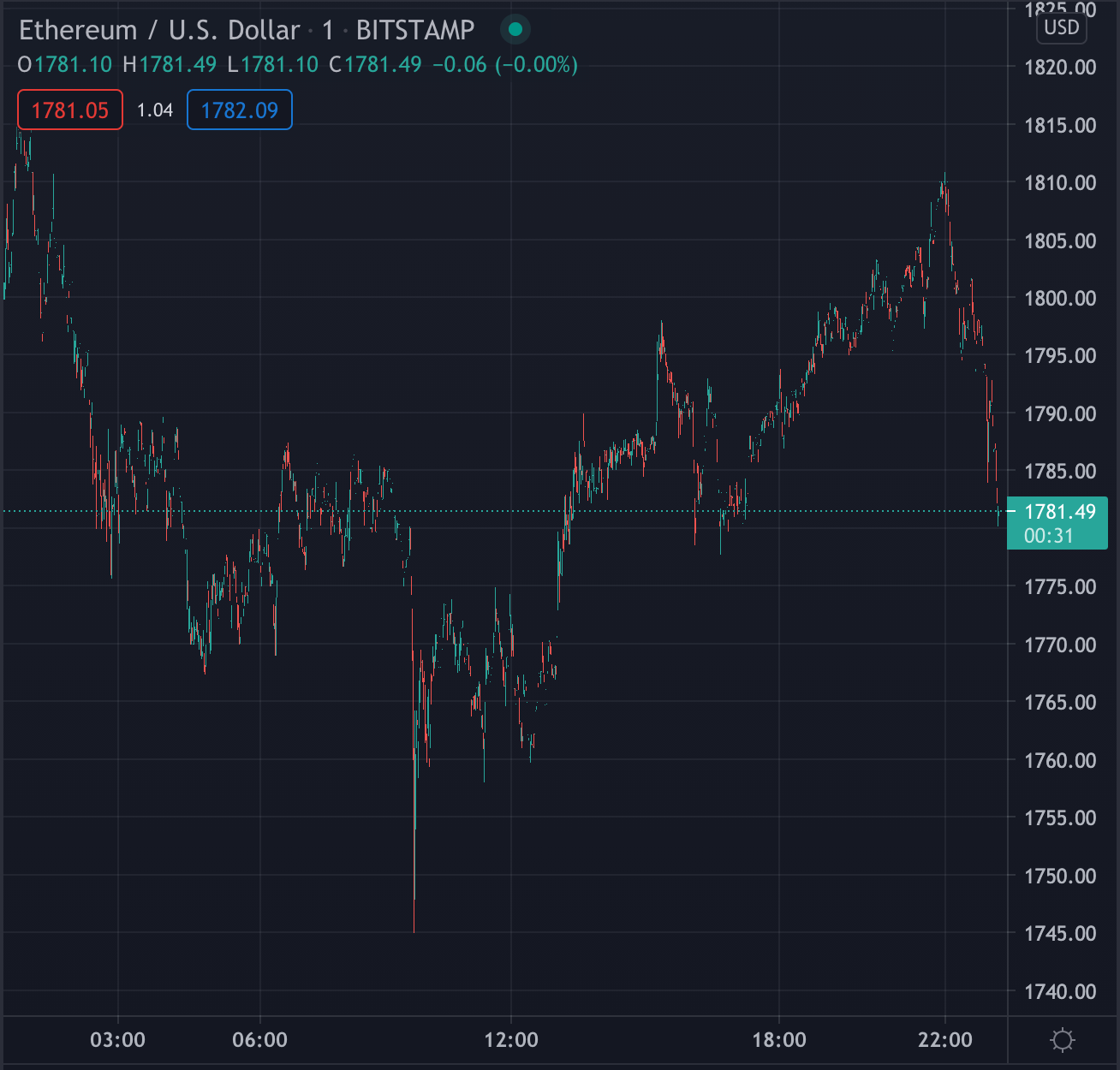Screen dimensions: 1120x1070
Task: Click the green market status dot
Action: (515, 30)
